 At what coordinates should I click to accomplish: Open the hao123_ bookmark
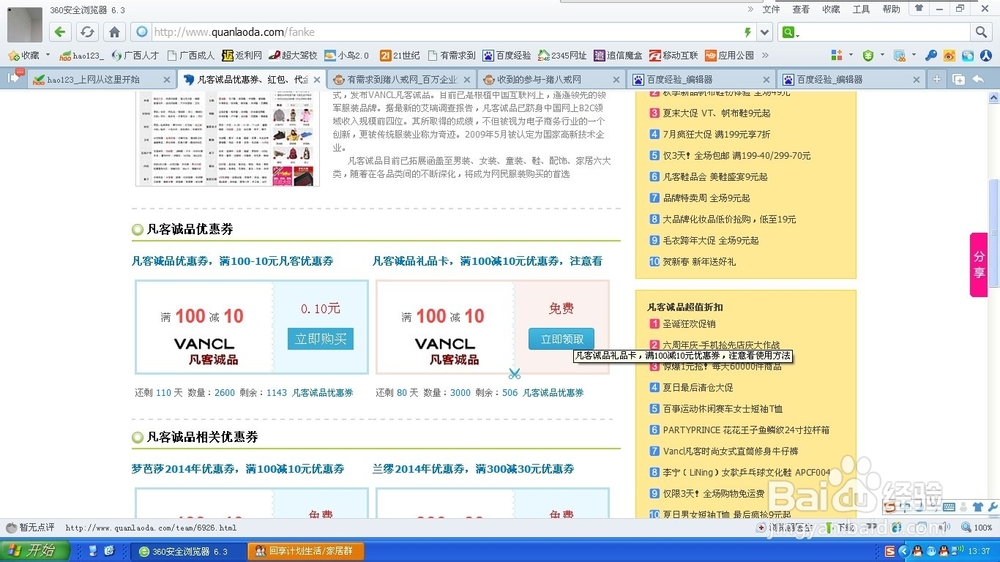click(x=81, y=55)
